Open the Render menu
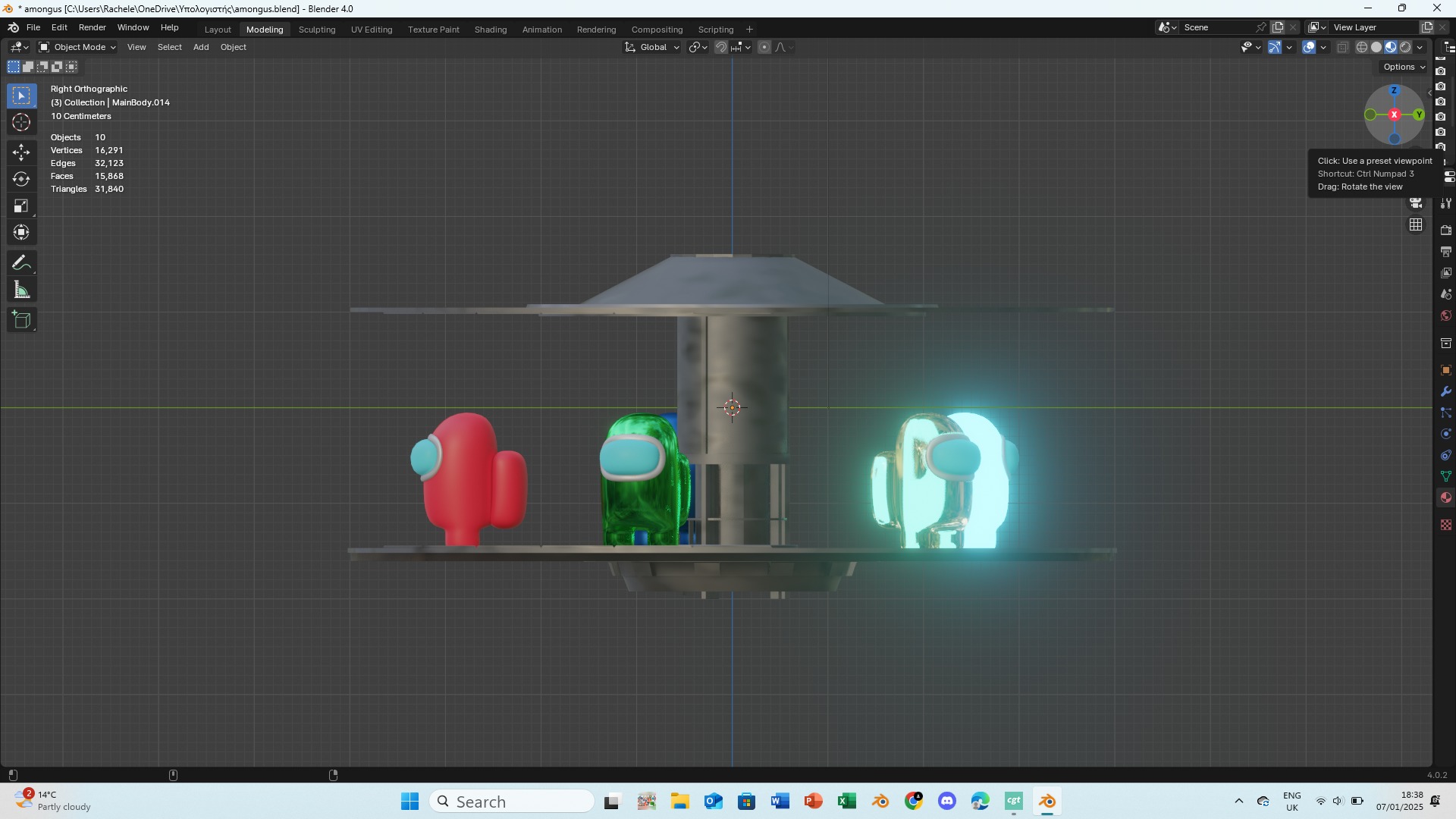Screen dimensions: 1456x819 92,27
